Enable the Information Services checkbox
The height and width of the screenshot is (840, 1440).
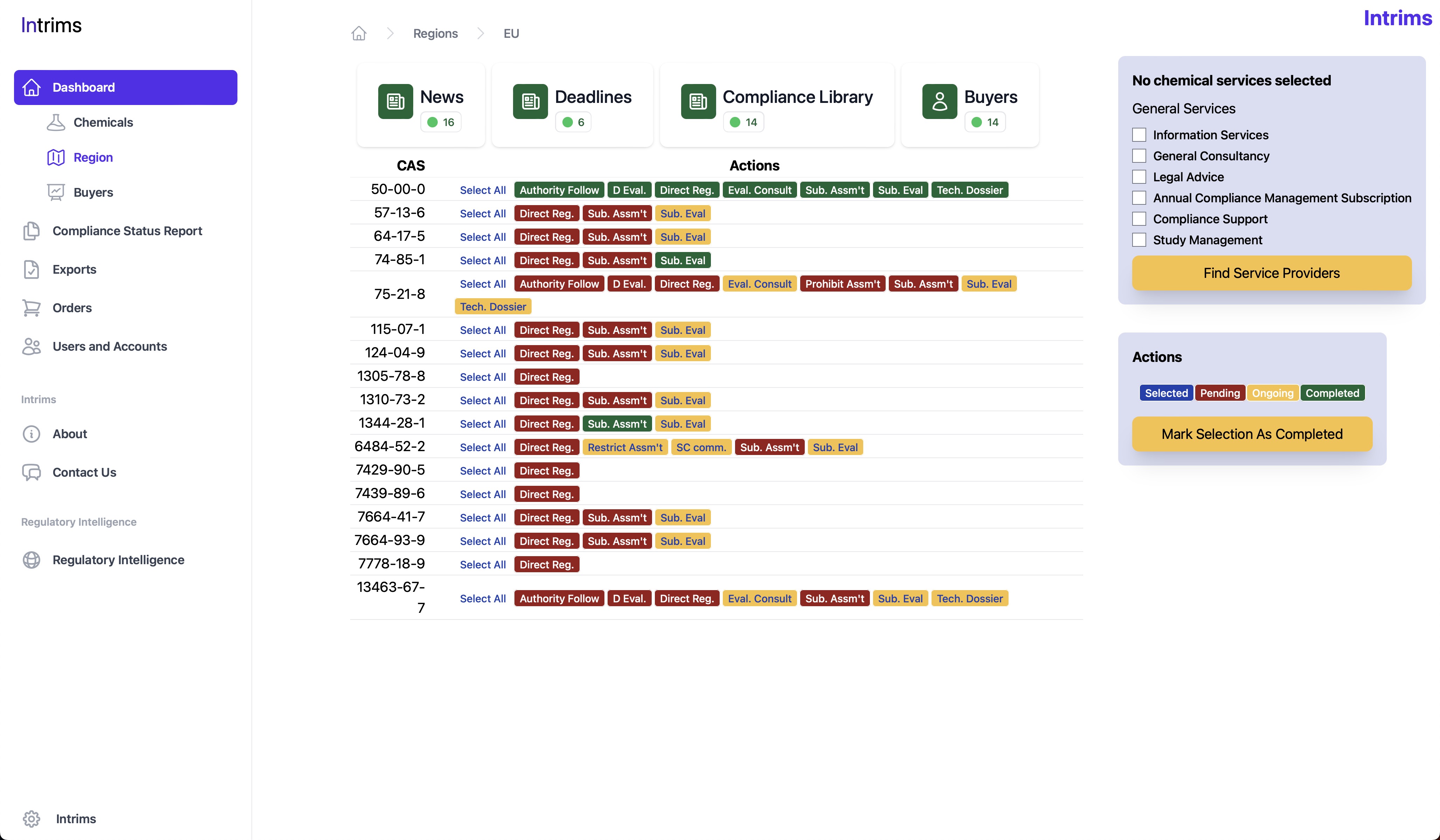1139,135
